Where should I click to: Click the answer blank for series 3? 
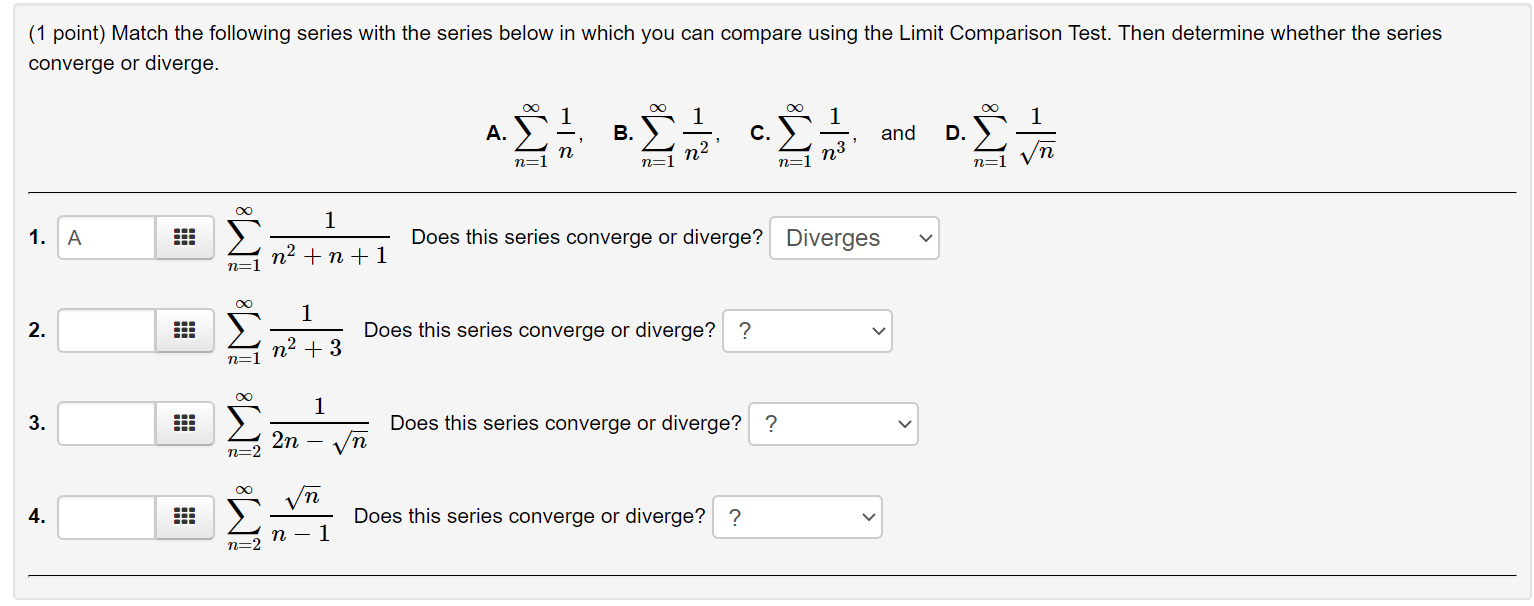(105, 423)
